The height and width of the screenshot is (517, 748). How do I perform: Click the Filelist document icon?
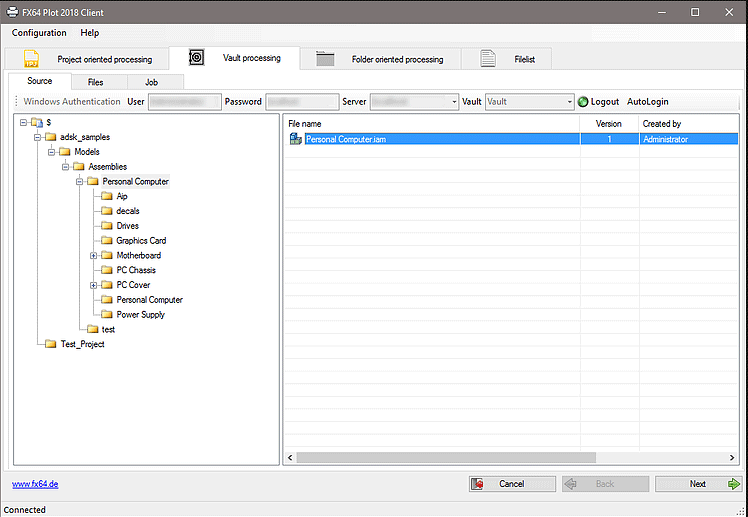[x=488, y=59]
